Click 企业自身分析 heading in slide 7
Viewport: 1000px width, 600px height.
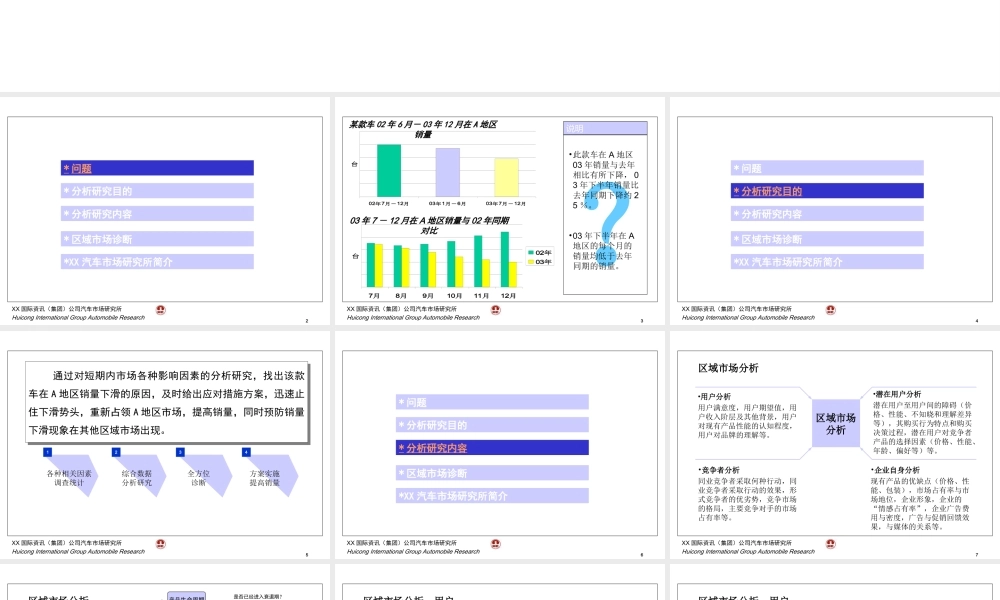coord(895,470)
